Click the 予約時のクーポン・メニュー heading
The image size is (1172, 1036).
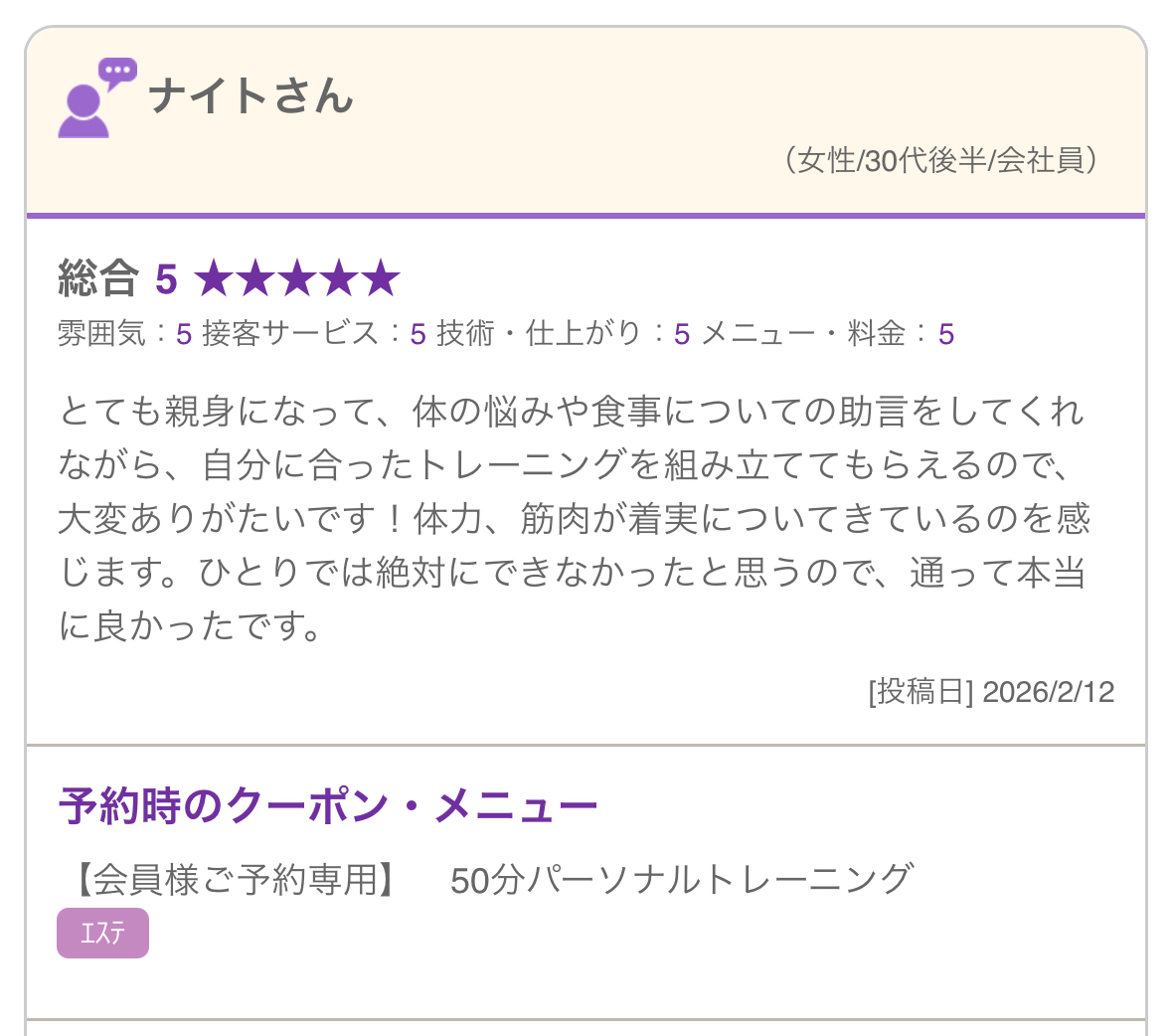pos(328,805)
